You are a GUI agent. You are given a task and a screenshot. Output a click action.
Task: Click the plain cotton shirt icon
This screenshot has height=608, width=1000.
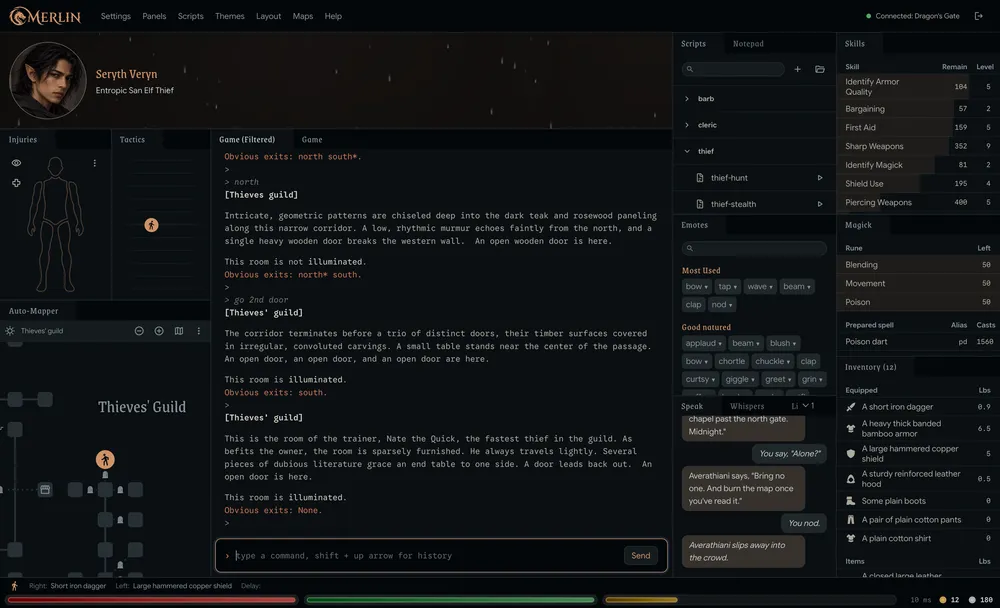click(851, 538)
